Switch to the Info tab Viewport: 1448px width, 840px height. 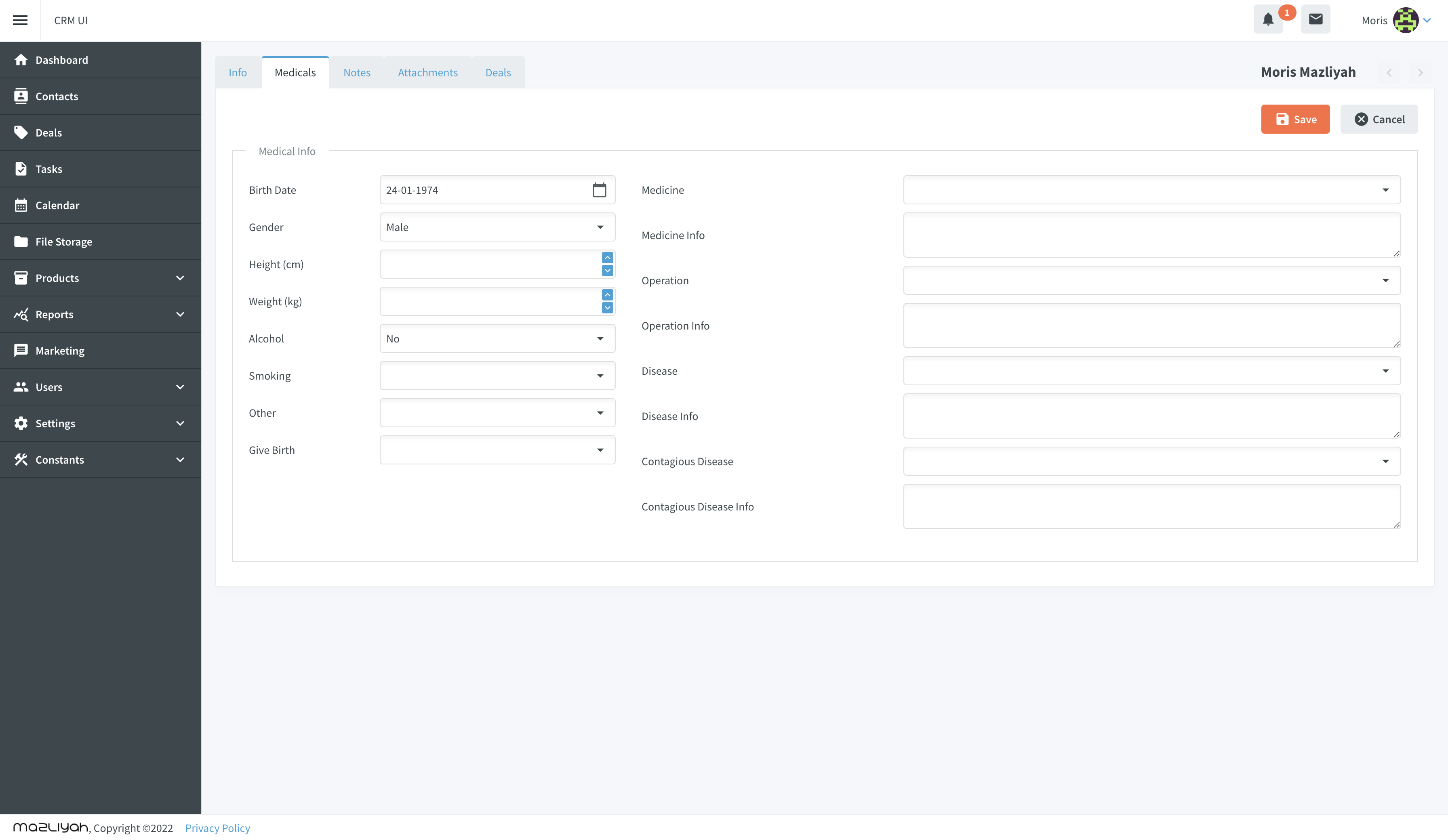click(237, 72)
